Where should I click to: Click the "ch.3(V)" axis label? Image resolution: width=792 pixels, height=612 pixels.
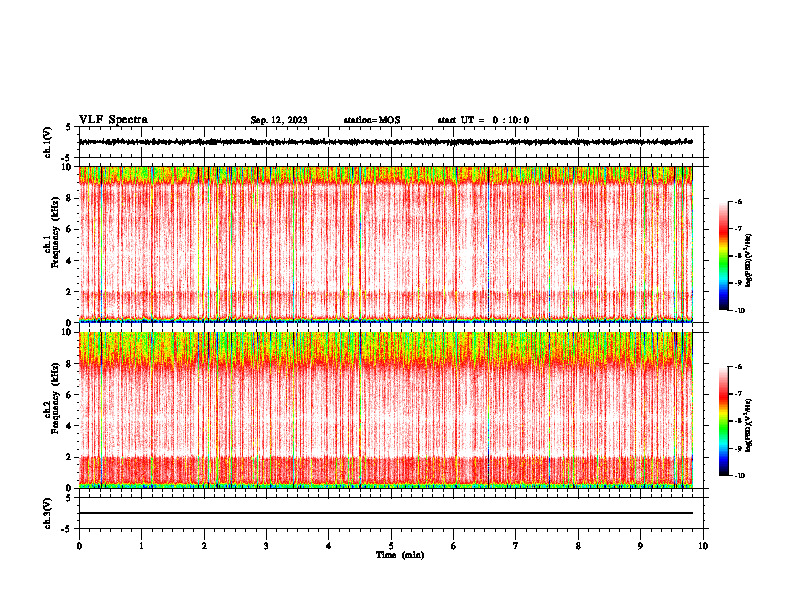48,514
